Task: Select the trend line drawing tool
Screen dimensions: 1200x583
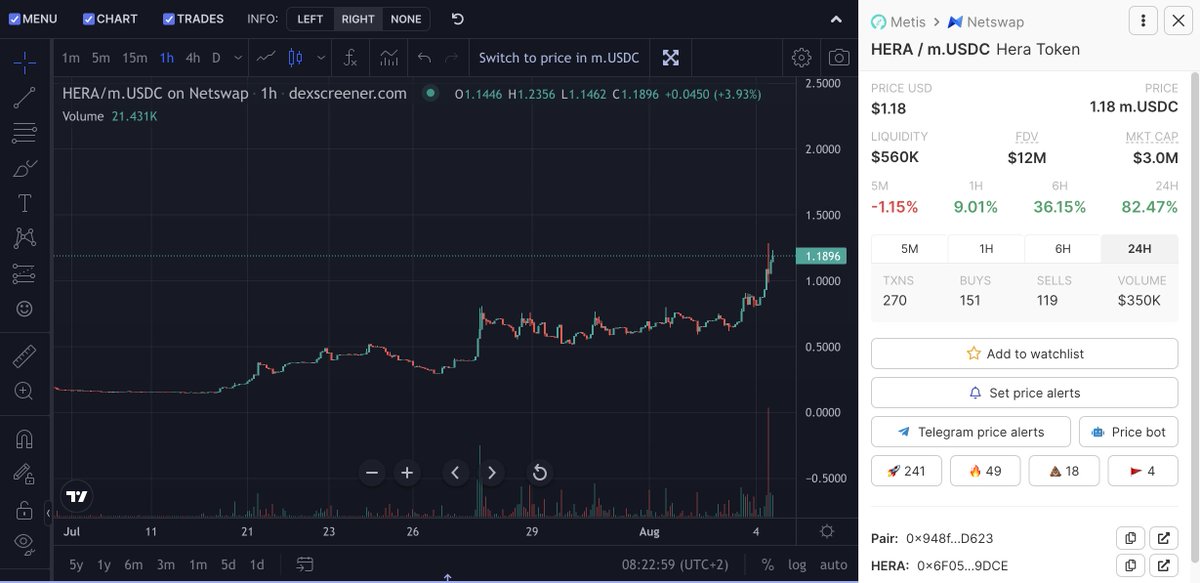Action: pos(22,100)
